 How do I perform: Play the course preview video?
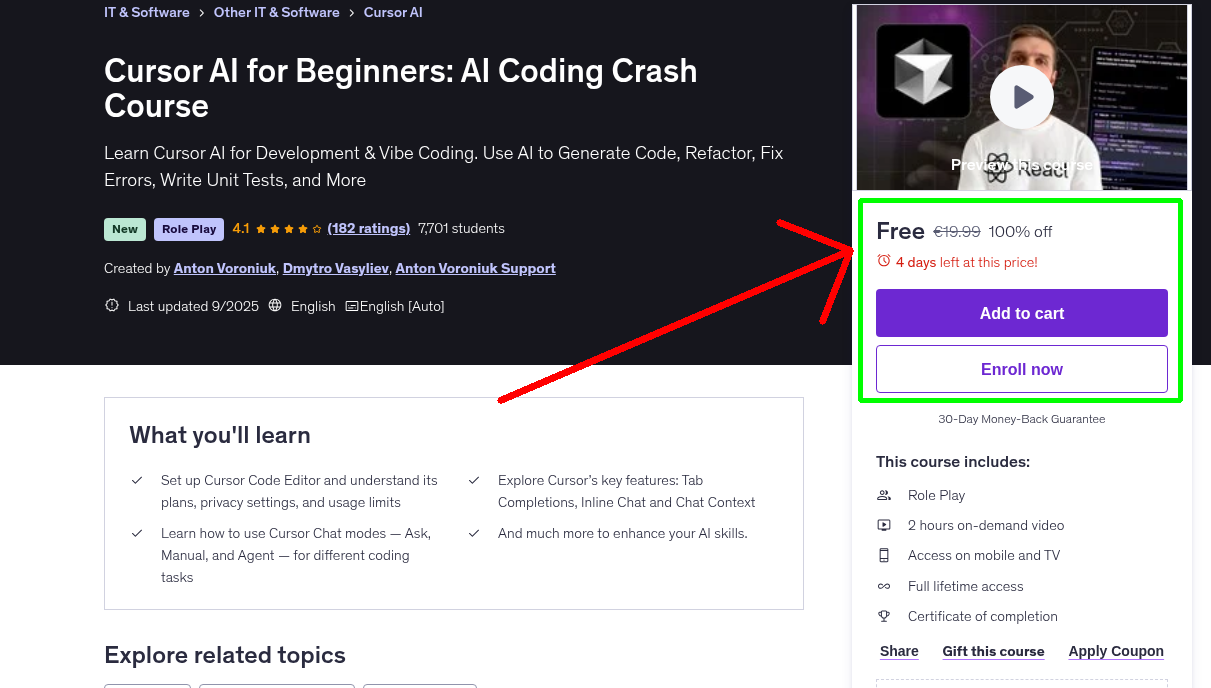tap(1022, 97)
